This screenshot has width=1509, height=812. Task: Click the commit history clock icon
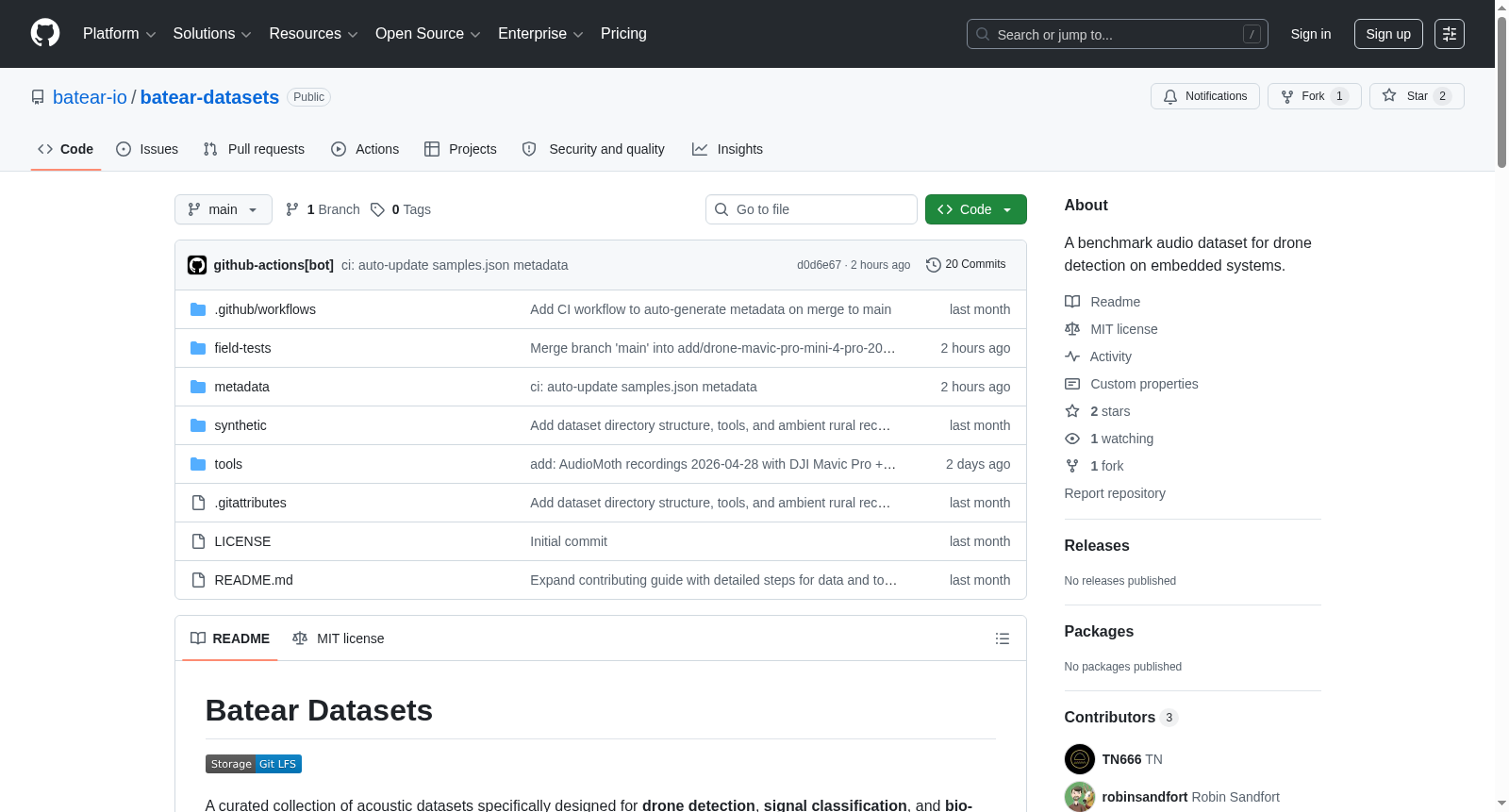click(x=934, y=265)
